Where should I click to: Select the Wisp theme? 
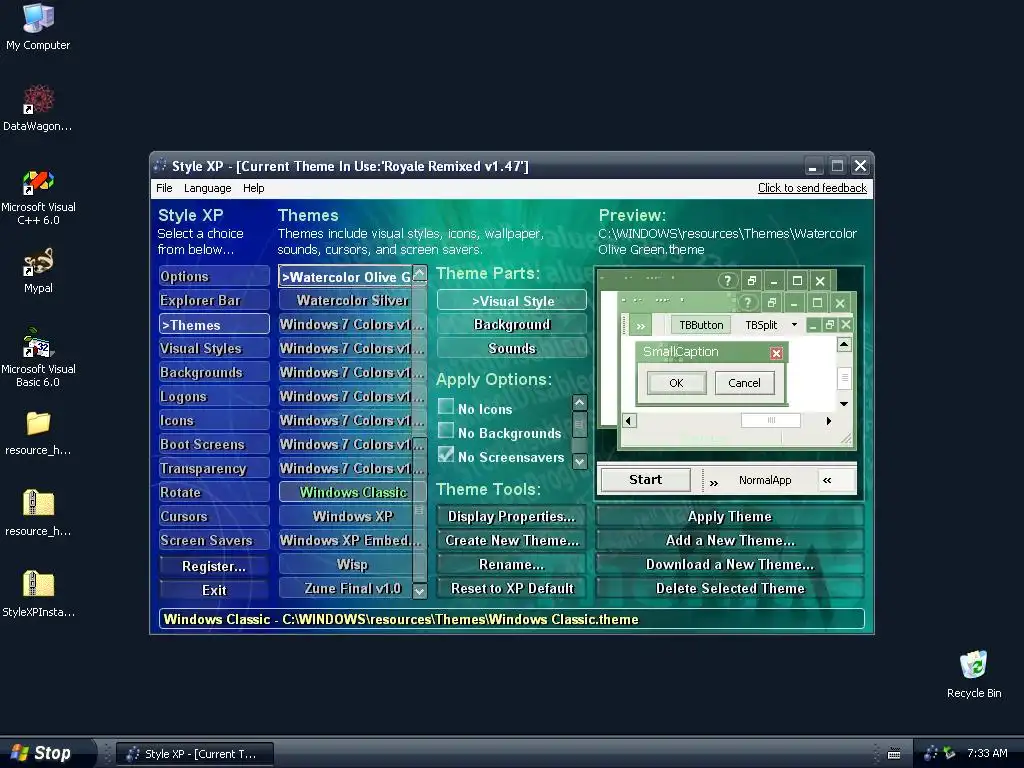click(x=345, y=564)
